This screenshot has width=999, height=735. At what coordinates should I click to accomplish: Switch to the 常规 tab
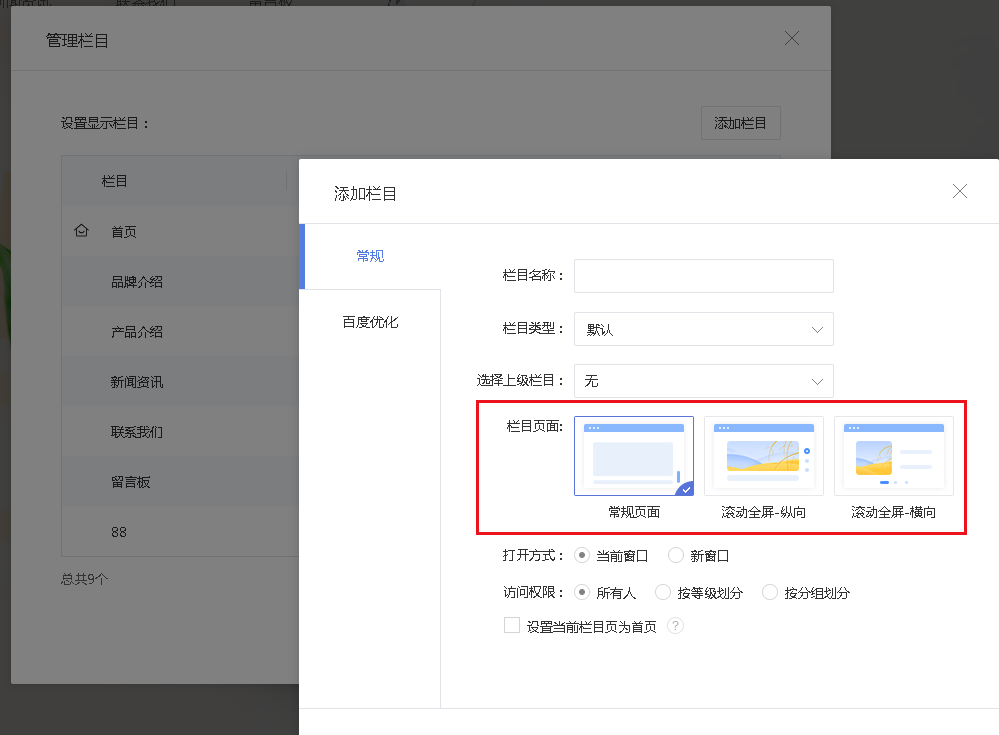(x=370, y=256)
